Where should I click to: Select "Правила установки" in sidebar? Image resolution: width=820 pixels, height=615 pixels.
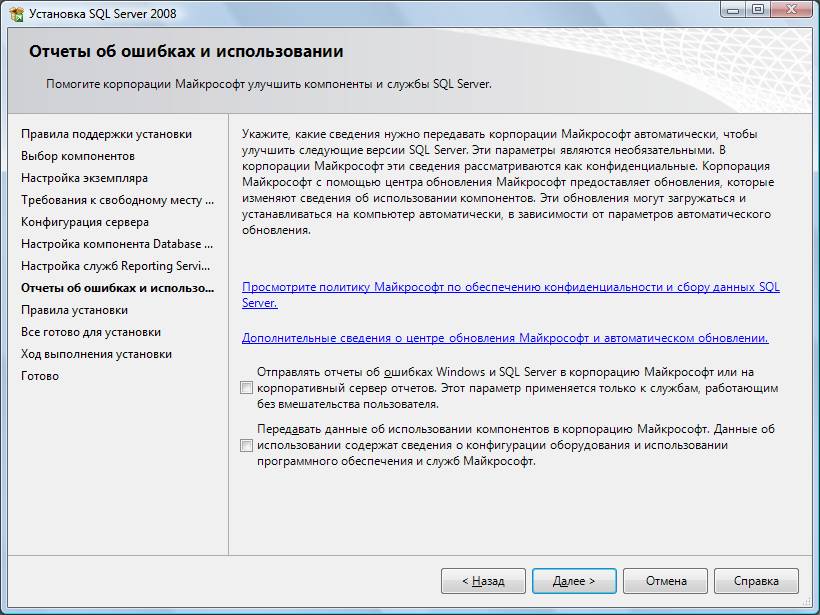74,310
